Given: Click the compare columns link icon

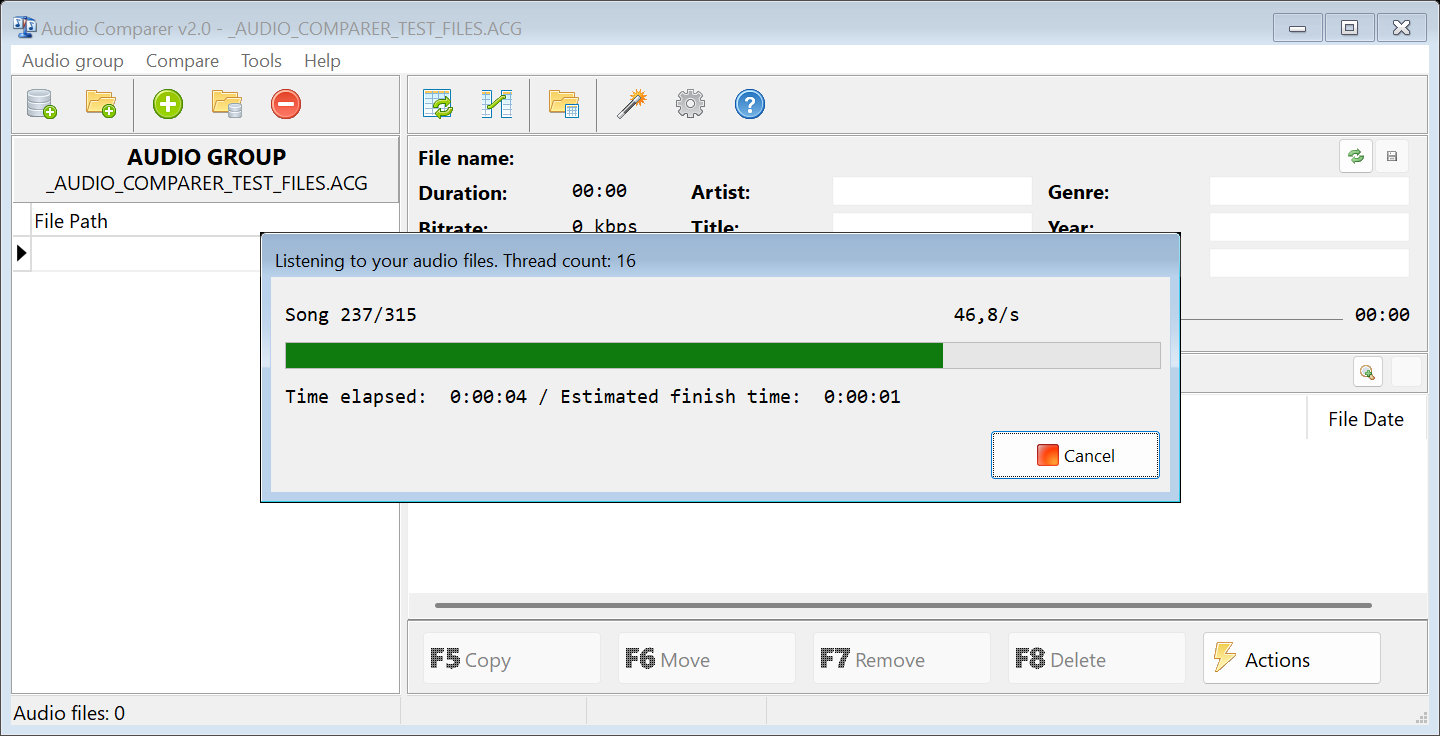Looking at the screenshot, I should click(497, 104).
